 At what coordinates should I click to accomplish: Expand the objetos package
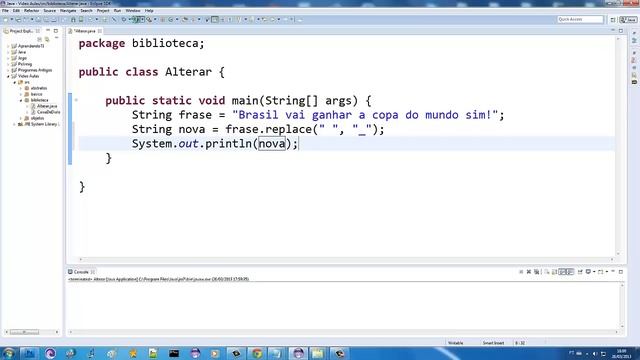coord(21,118)
